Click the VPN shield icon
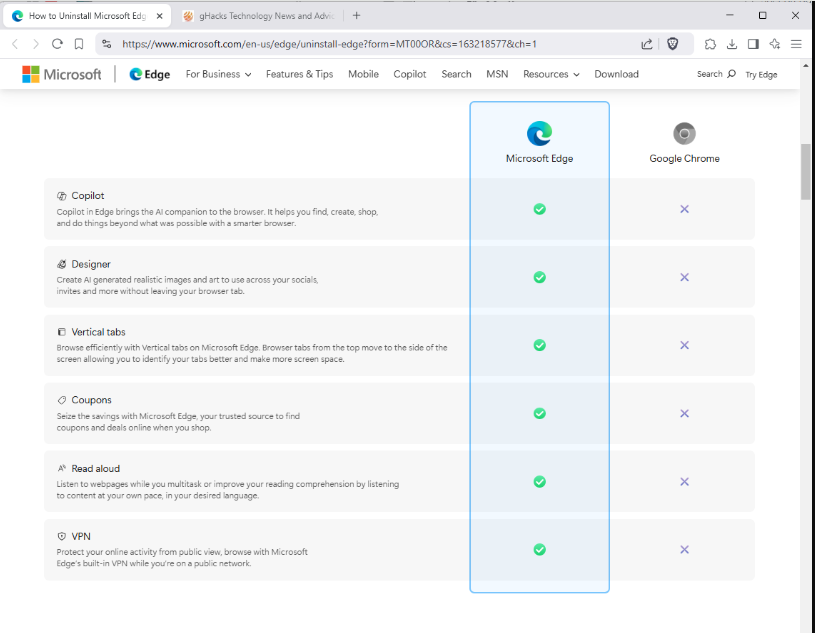Viewport: 815px width, 633px height. [61, 536]
